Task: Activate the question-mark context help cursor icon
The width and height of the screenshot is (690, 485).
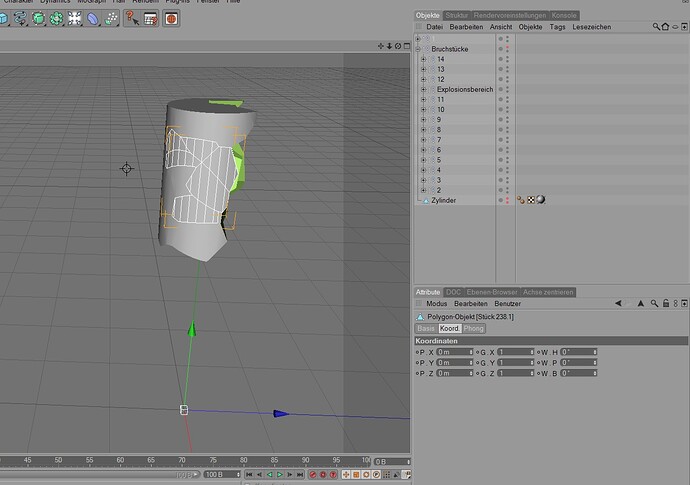Action: pos(132,18)
